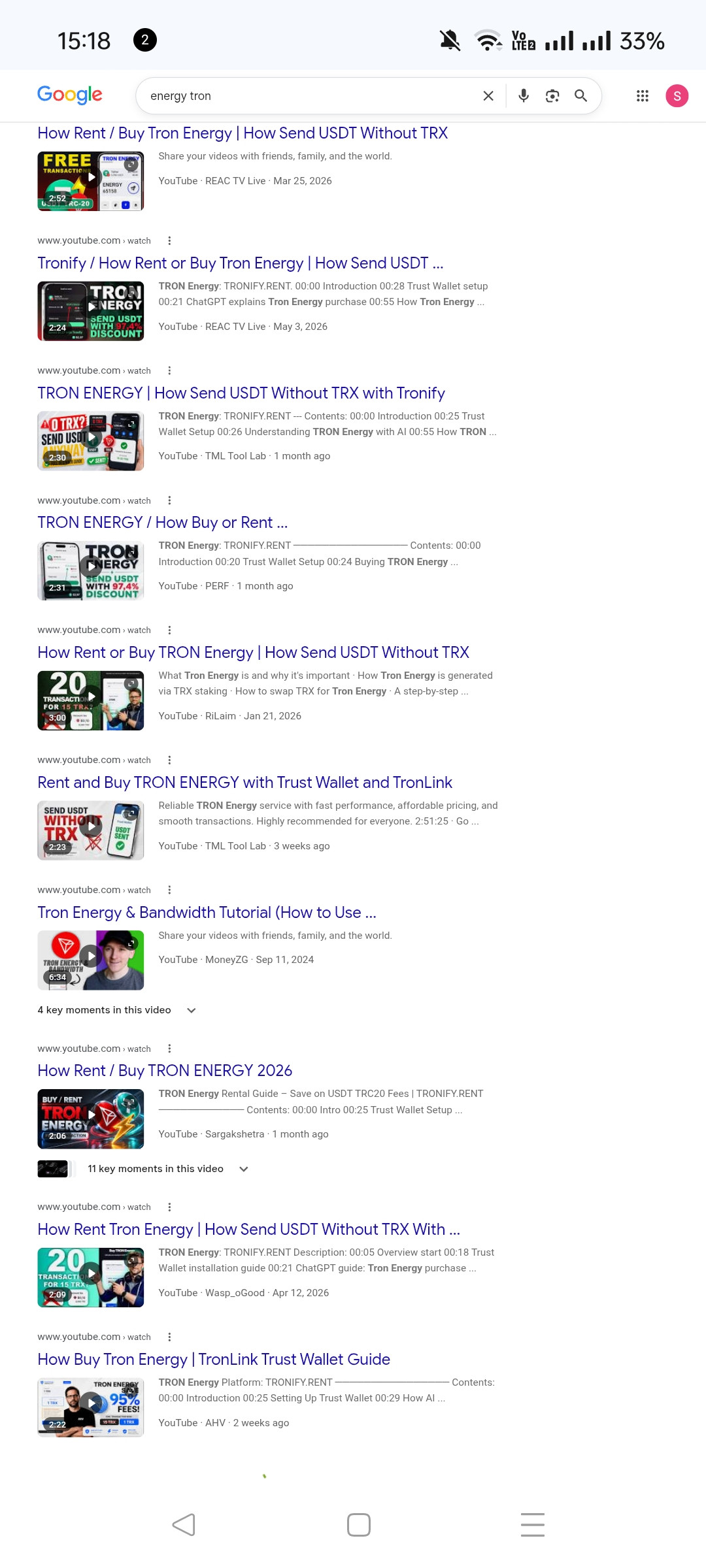Play the 2:23 'Send USDT without TRX' thumbnail
The image size is (706, 1568).
coord(91,830)
